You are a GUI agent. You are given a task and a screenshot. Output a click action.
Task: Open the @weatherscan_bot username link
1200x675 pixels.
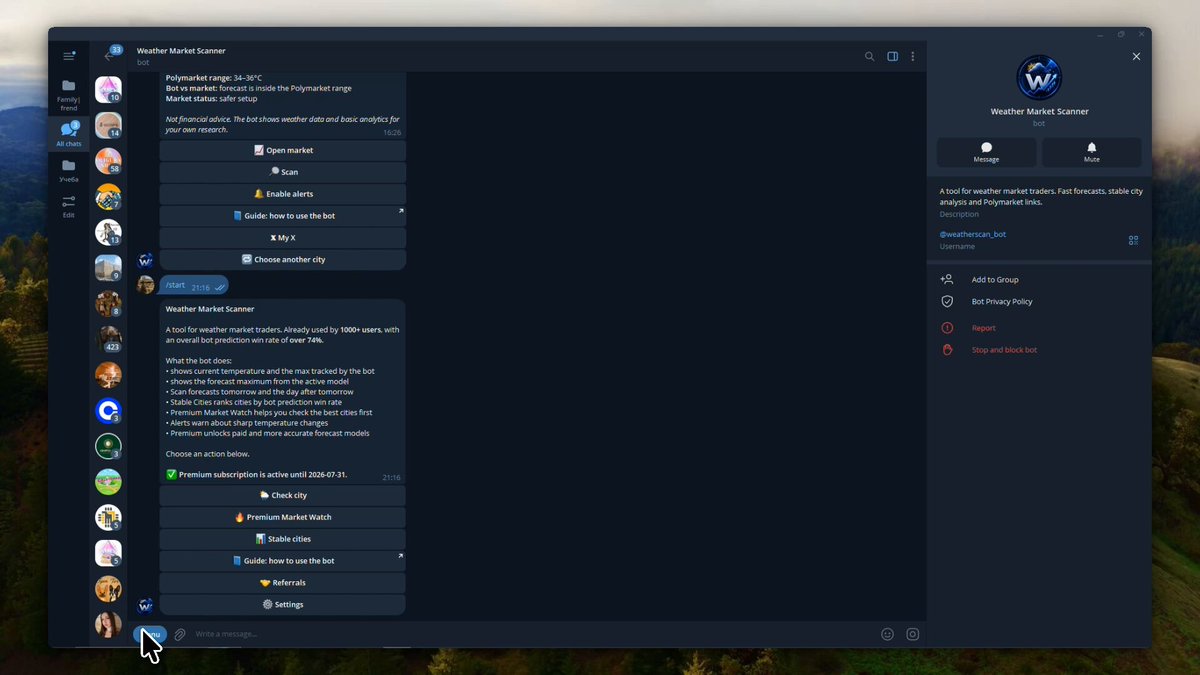972,234
